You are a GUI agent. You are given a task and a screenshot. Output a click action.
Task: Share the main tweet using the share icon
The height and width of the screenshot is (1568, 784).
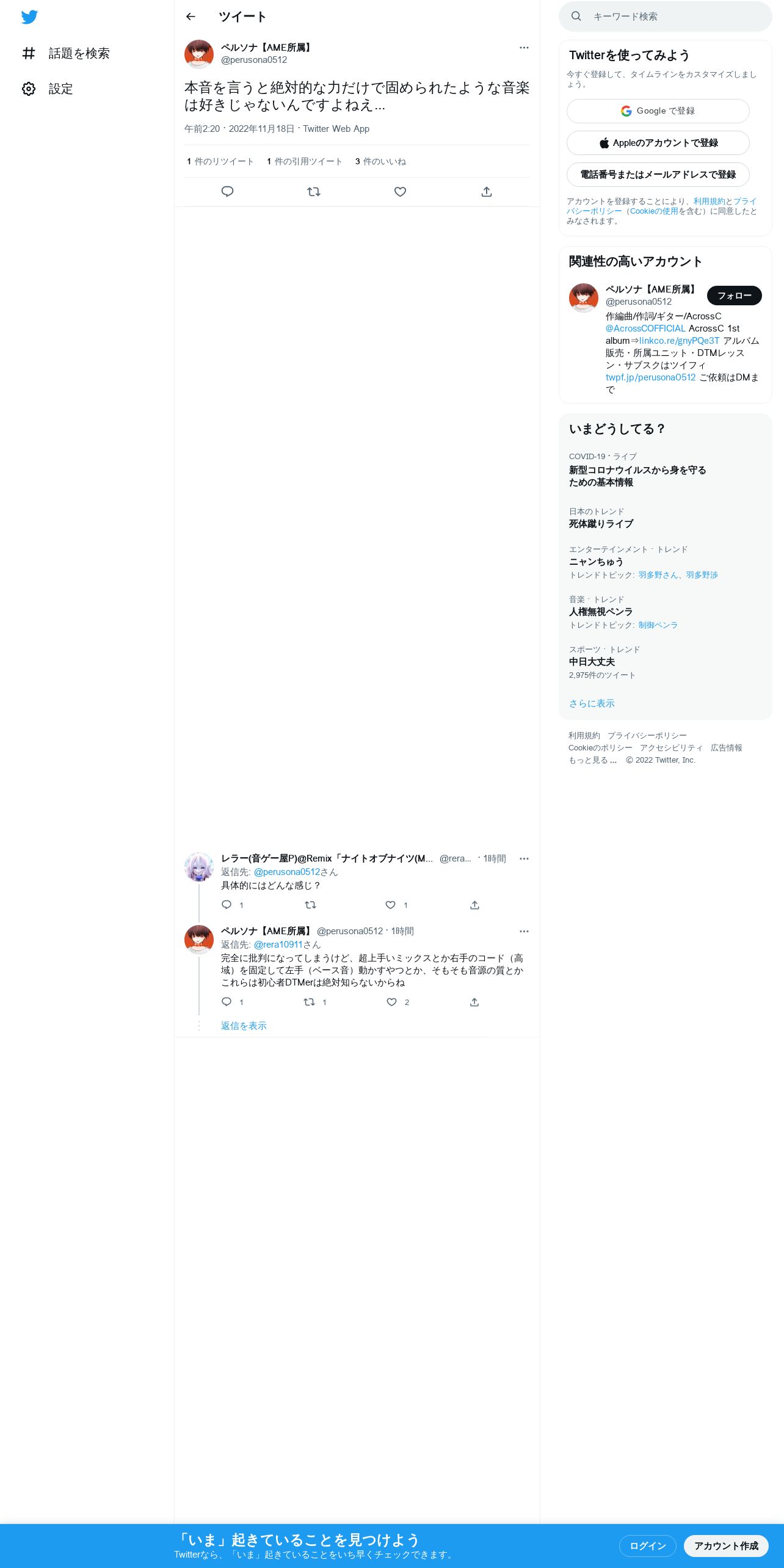(x=487, y=192)
